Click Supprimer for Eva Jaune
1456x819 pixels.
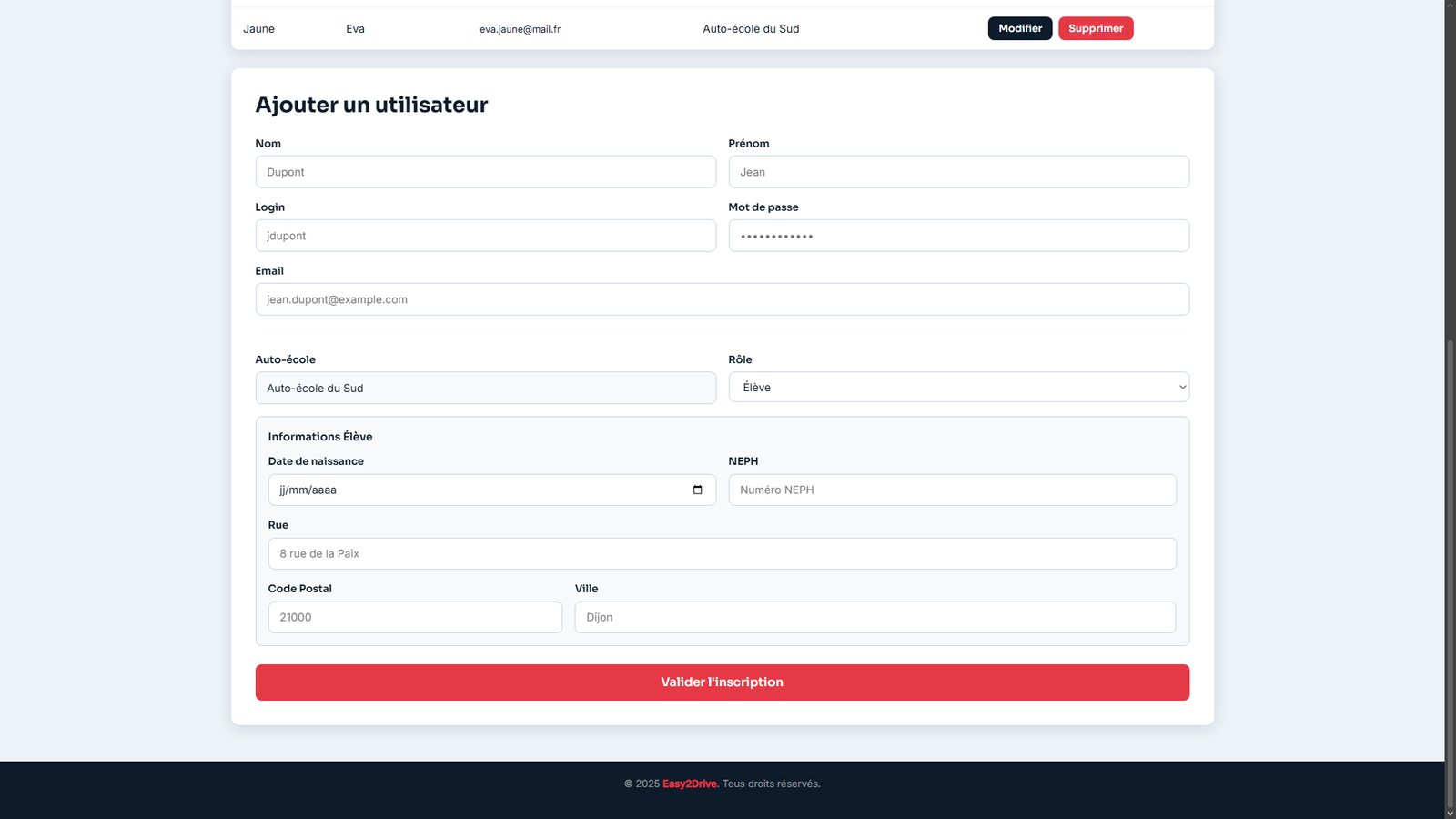1096,28
